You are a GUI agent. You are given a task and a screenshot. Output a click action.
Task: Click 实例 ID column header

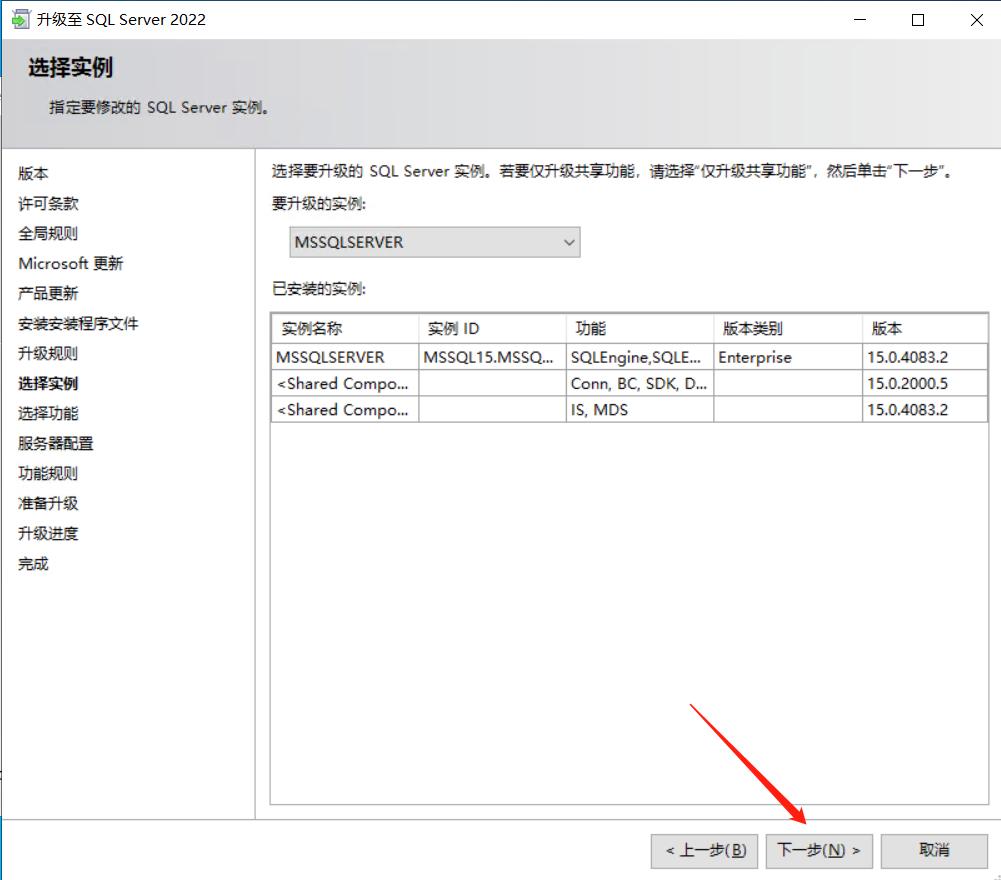(x=493, y=329)
